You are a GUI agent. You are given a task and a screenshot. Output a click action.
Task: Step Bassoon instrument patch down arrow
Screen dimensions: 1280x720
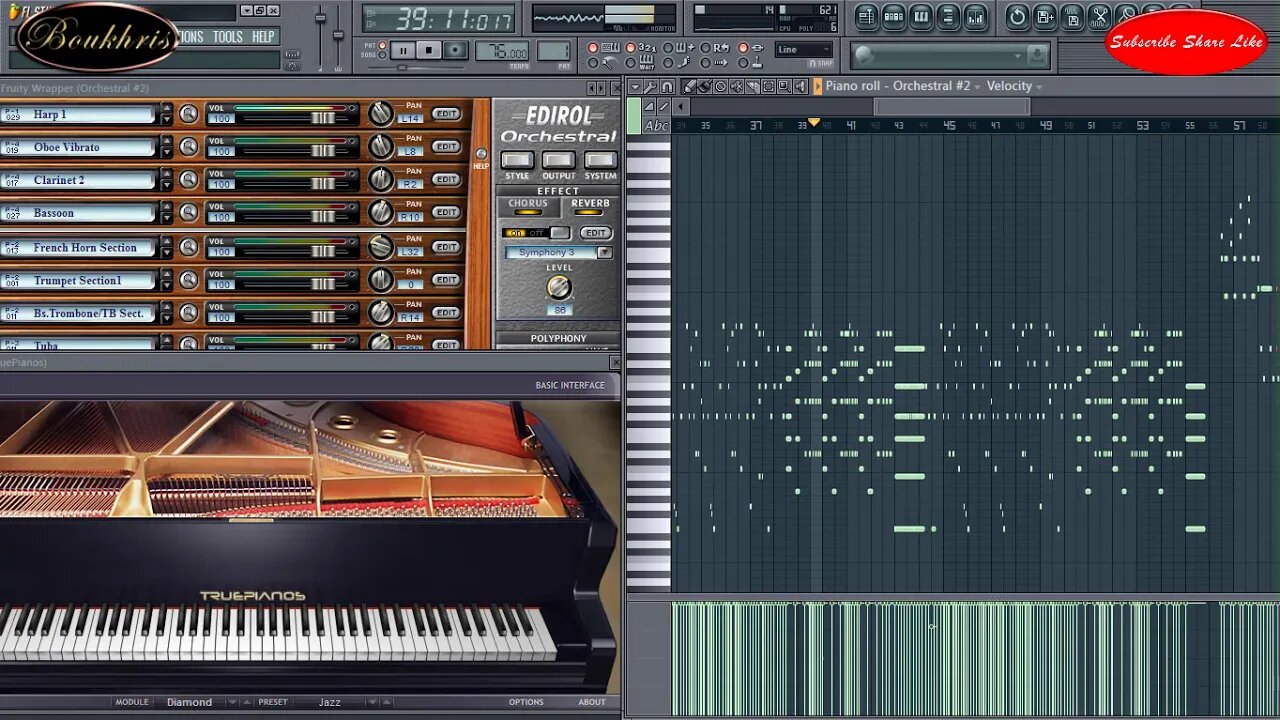[x=166, y=219]
